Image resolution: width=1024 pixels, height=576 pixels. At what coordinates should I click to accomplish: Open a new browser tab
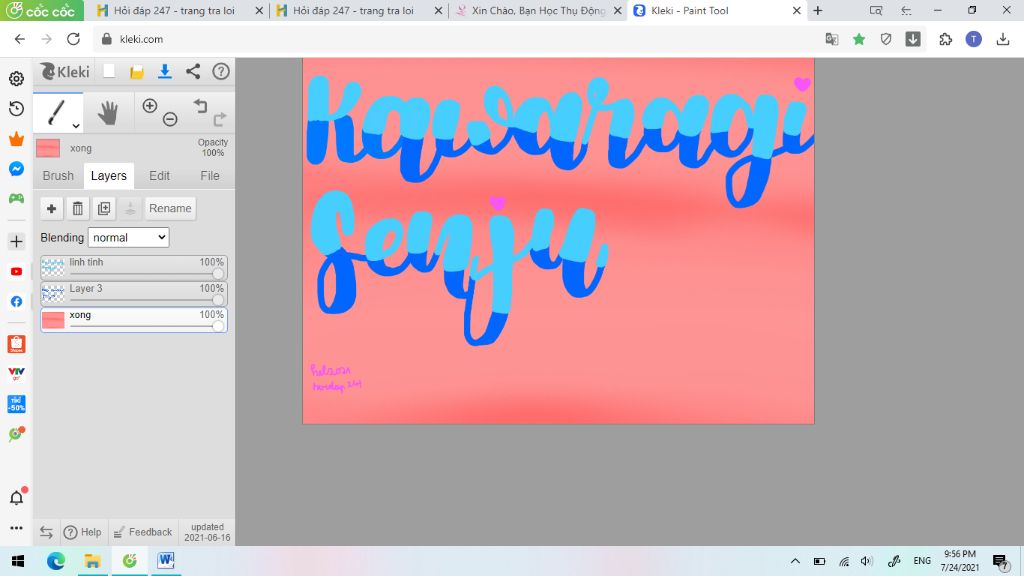(818, 10)
